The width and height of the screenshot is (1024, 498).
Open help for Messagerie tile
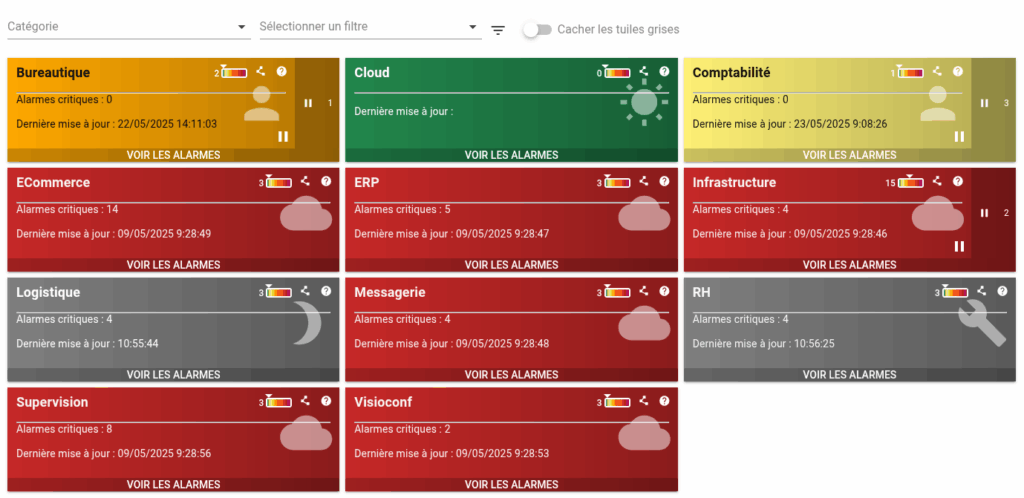point(664,291)
